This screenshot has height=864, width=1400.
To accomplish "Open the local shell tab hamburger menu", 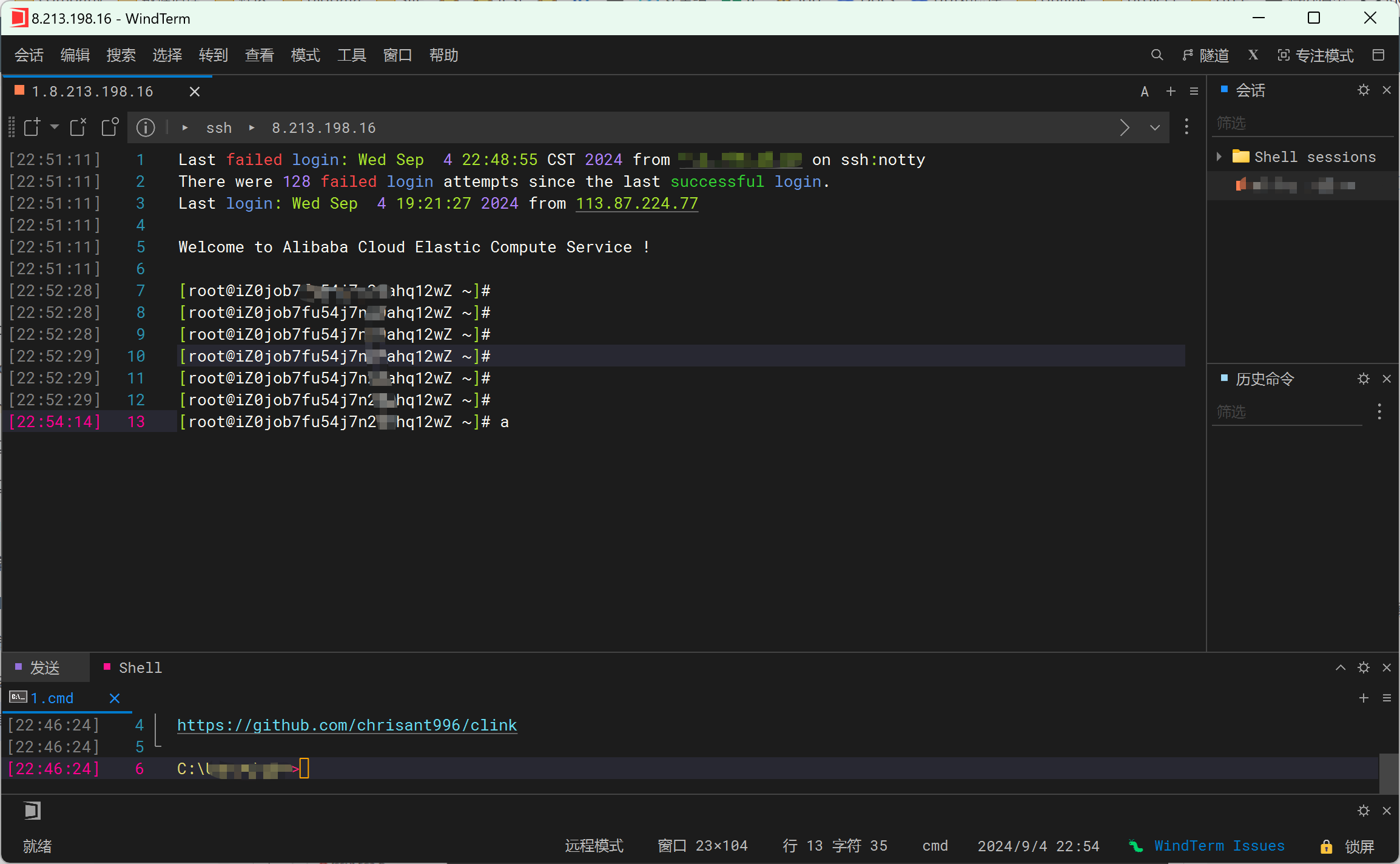I will (x=1387, y=698).
